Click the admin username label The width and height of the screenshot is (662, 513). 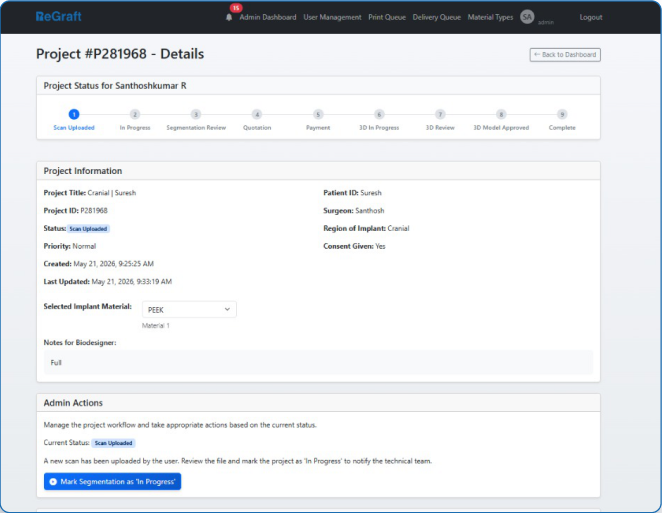545,22
